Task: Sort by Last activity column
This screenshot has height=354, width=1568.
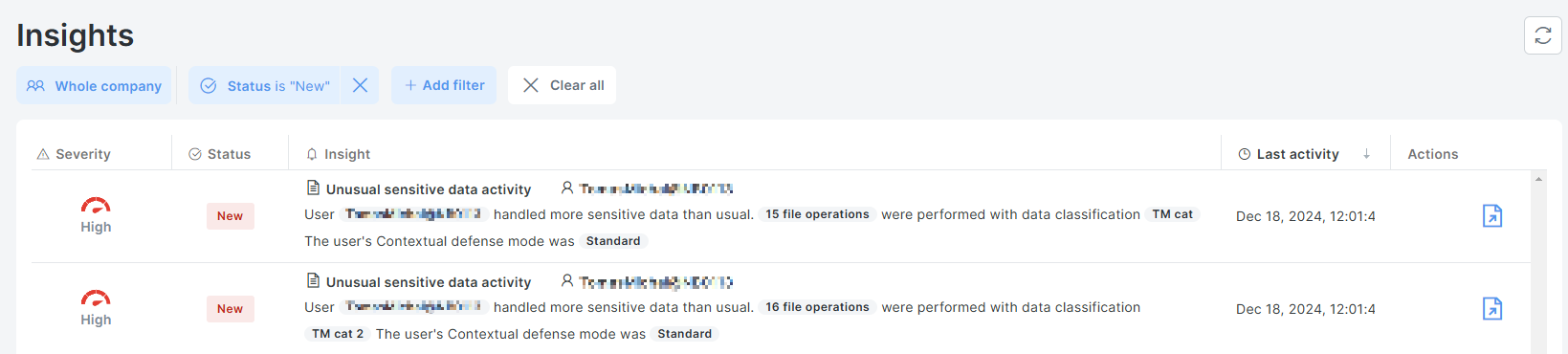Action: tap(1297, 154)
